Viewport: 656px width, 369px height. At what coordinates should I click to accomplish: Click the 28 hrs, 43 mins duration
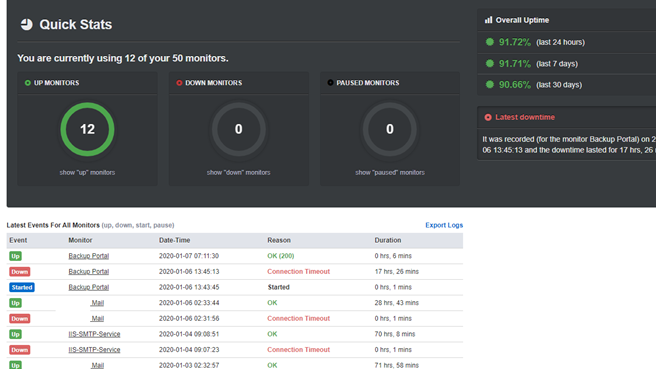click(x=397, y=303)
